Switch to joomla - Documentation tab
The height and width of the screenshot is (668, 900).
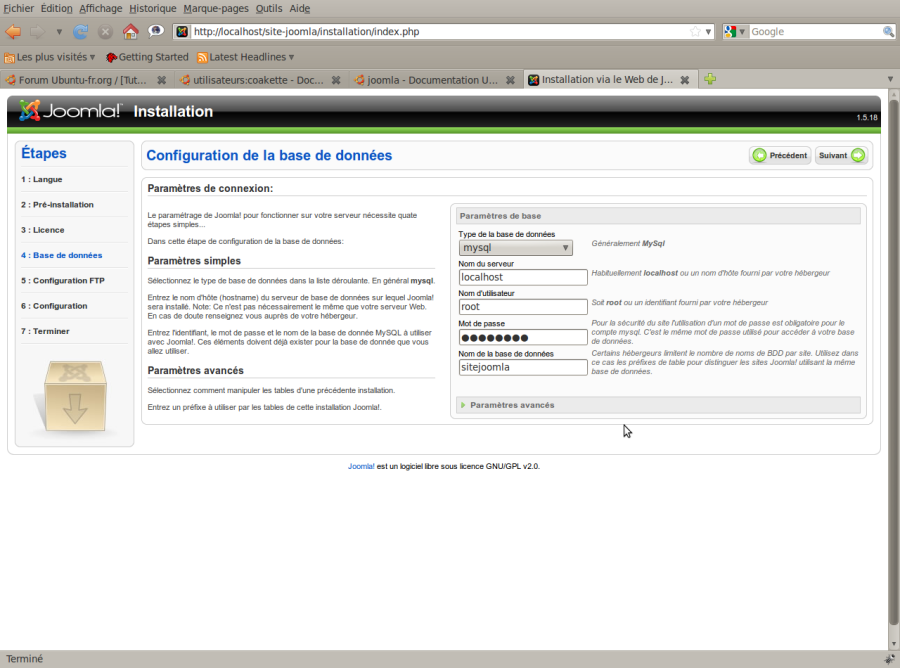pos(426,80)
